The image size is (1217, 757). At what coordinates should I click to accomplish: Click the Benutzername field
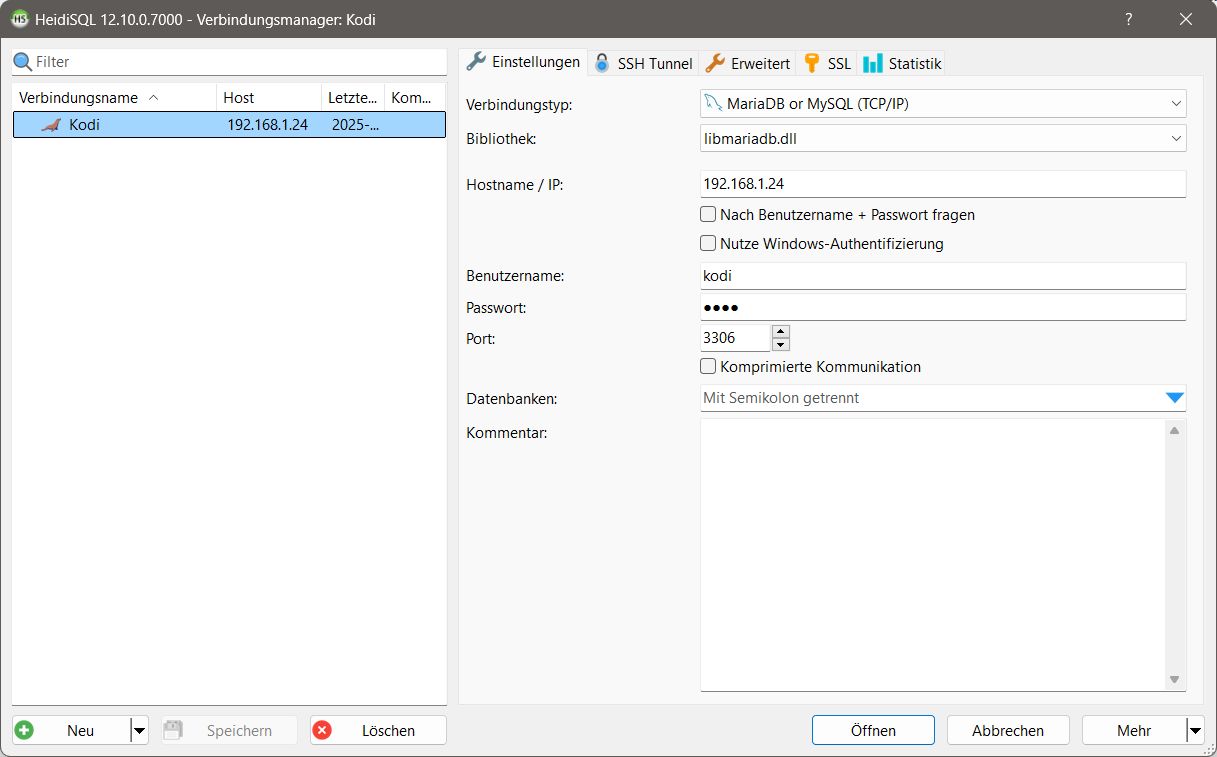(x=943, y=276)
